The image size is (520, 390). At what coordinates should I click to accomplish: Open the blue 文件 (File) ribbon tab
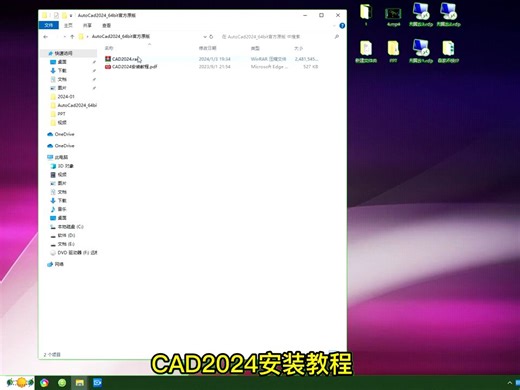click(x=49, y=25)
